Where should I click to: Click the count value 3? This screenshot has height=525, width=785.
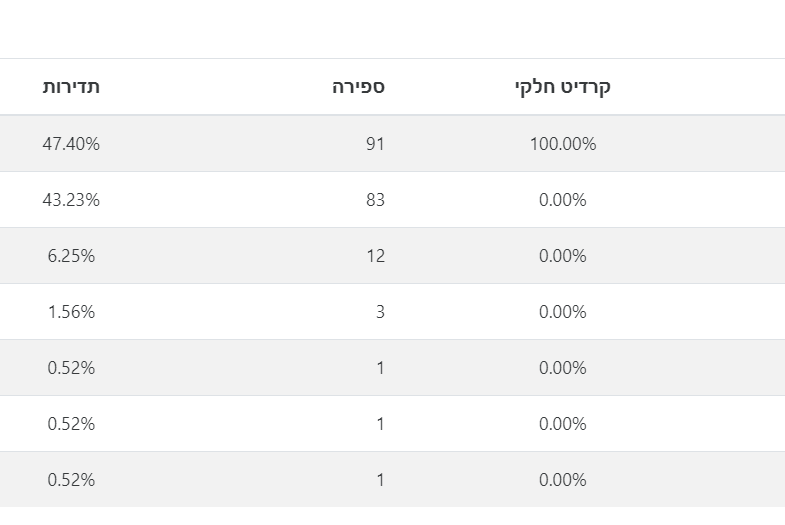tap(380, 312)
